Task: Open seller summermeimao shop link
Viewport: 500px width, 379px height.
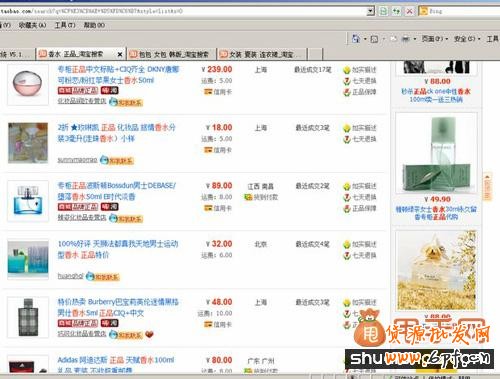Action: pyautogui.click(x=77, y=160)
